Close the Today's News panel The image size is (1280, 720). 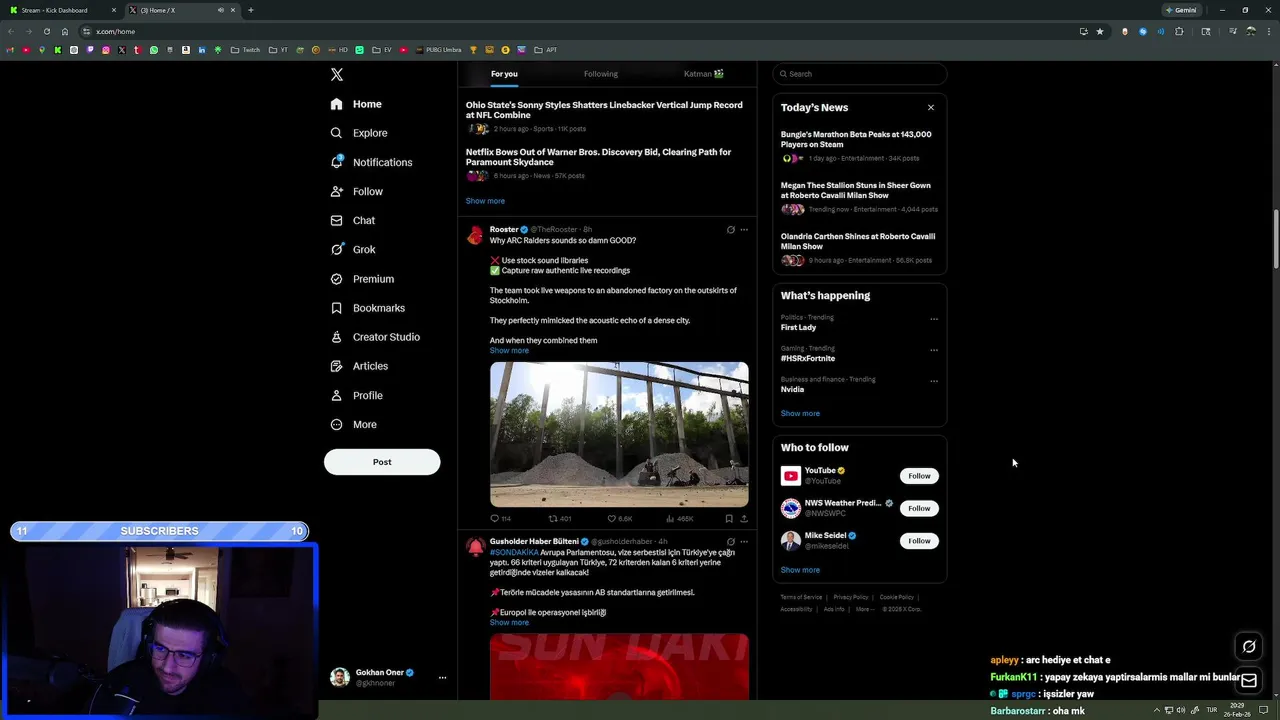(x=931, y=107)
